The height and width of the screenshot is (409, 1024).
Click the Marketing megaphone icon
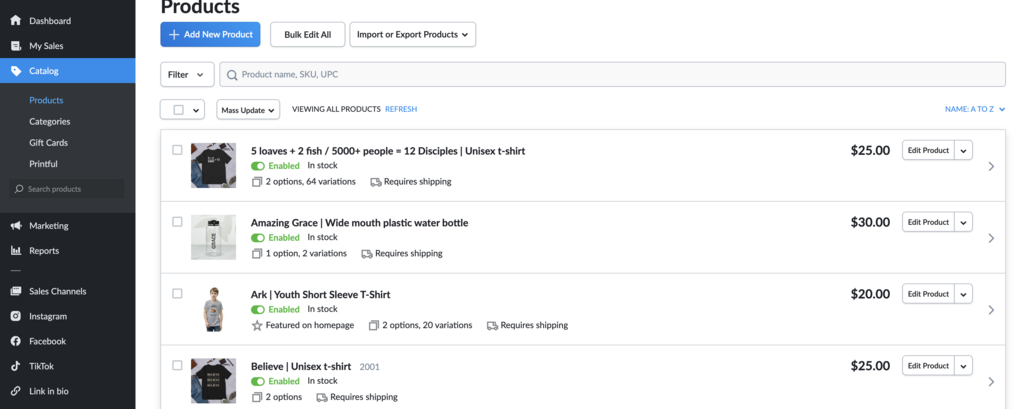coord(15,226)
